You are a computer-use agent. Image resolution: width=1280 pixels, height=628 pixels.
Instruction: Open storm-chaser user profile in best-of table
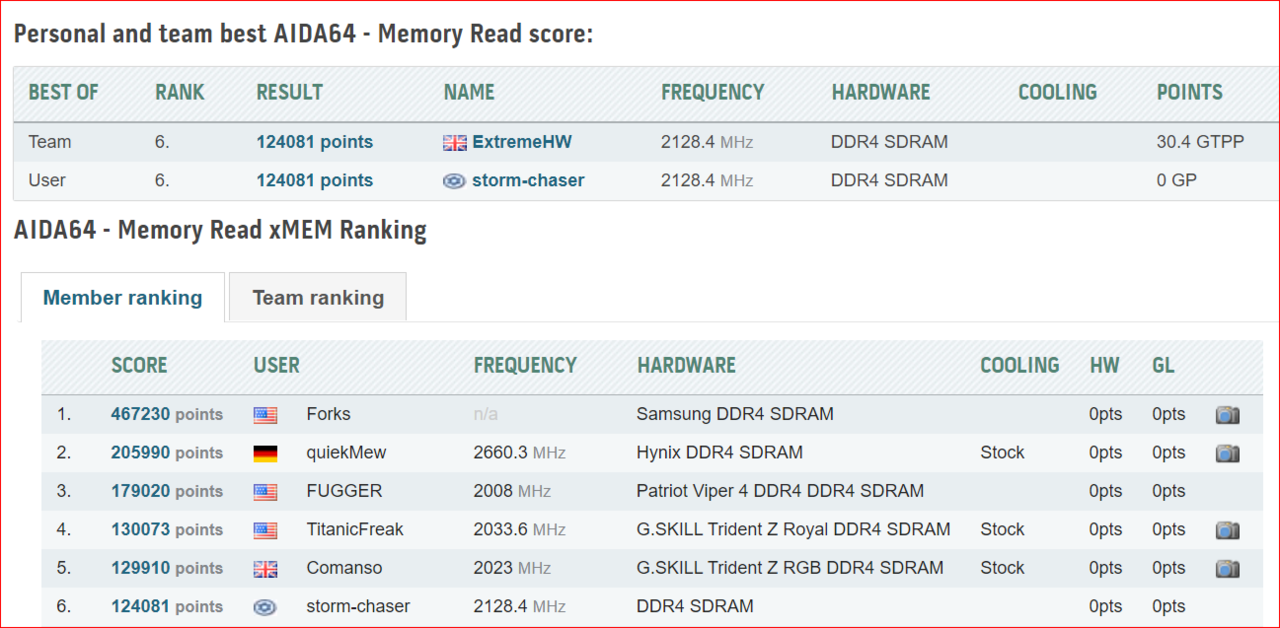tap(527, 181)
